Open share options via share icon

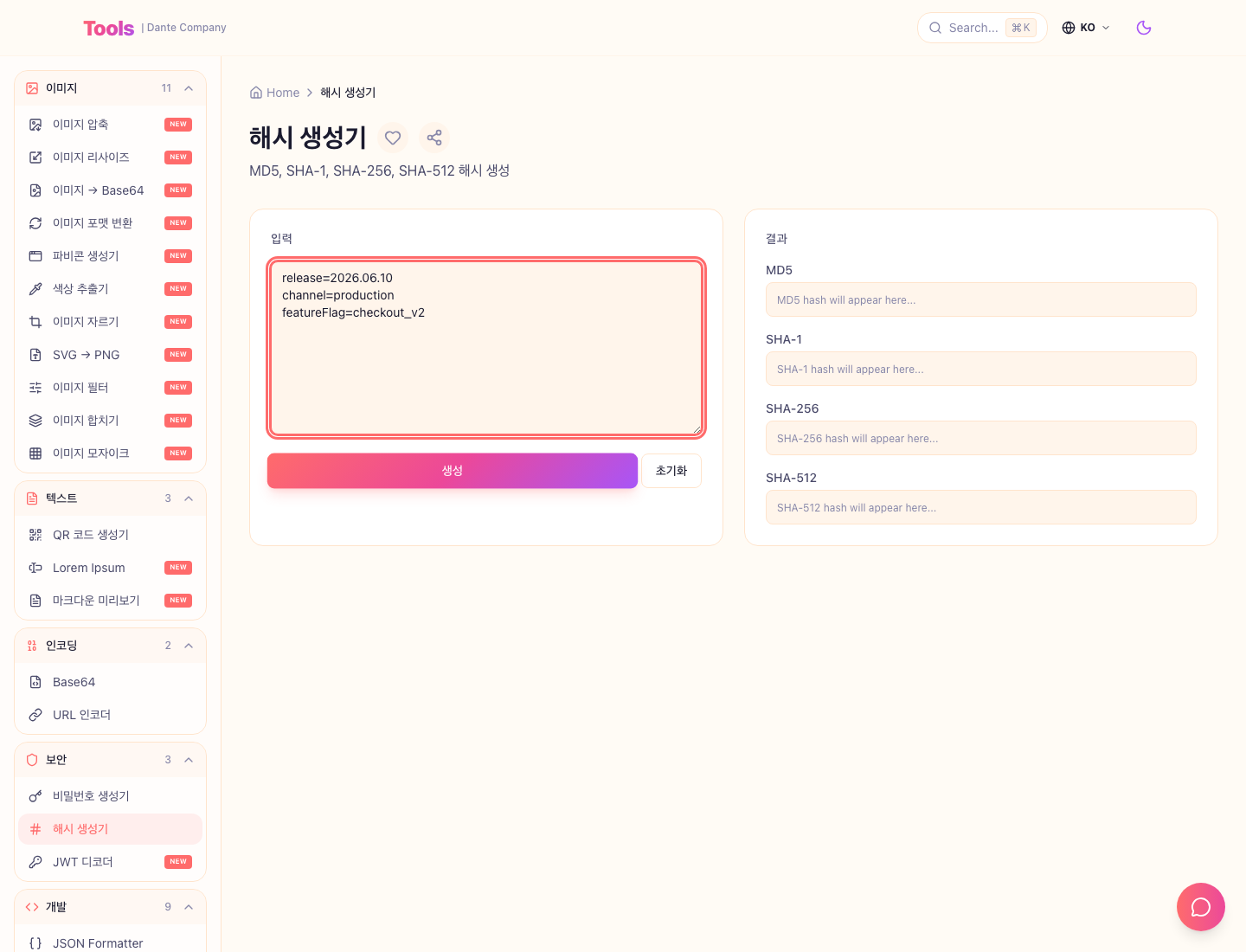[434, 138]
